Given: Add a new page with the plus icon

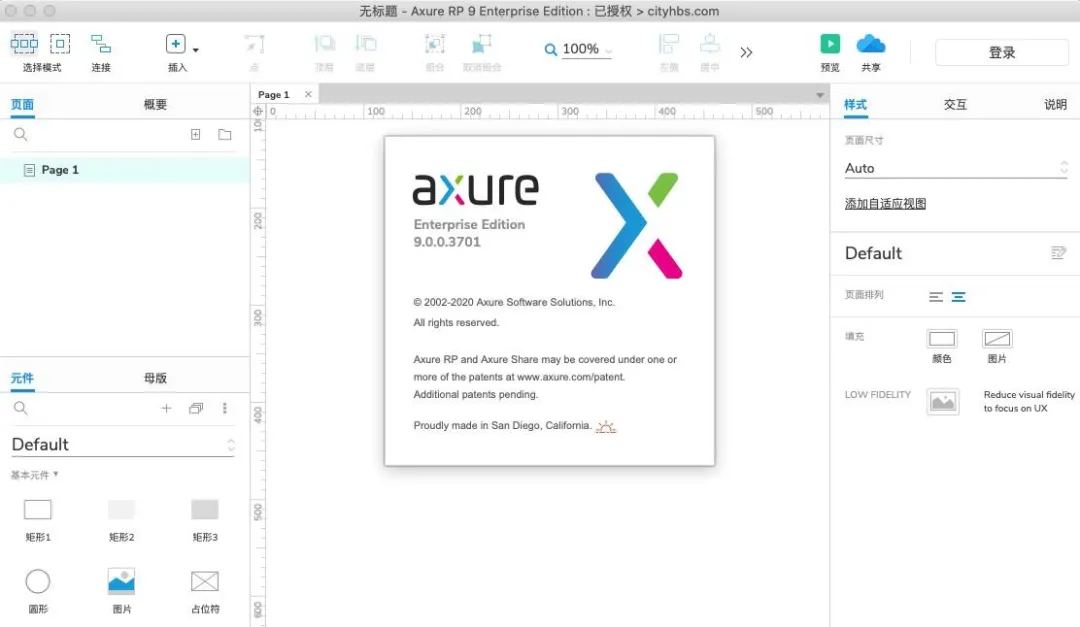Looking at the screenshot, I should pos(196,134).
